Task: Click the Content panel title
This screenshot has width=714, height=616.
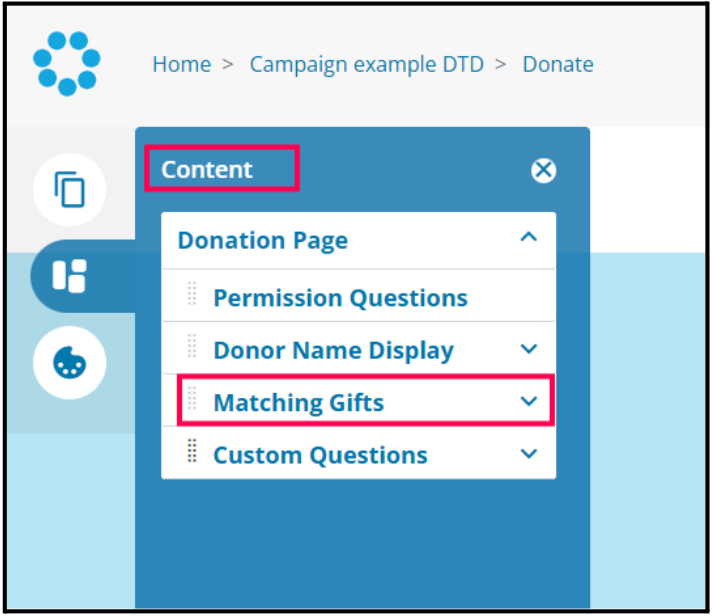Action: pos(207,169)
